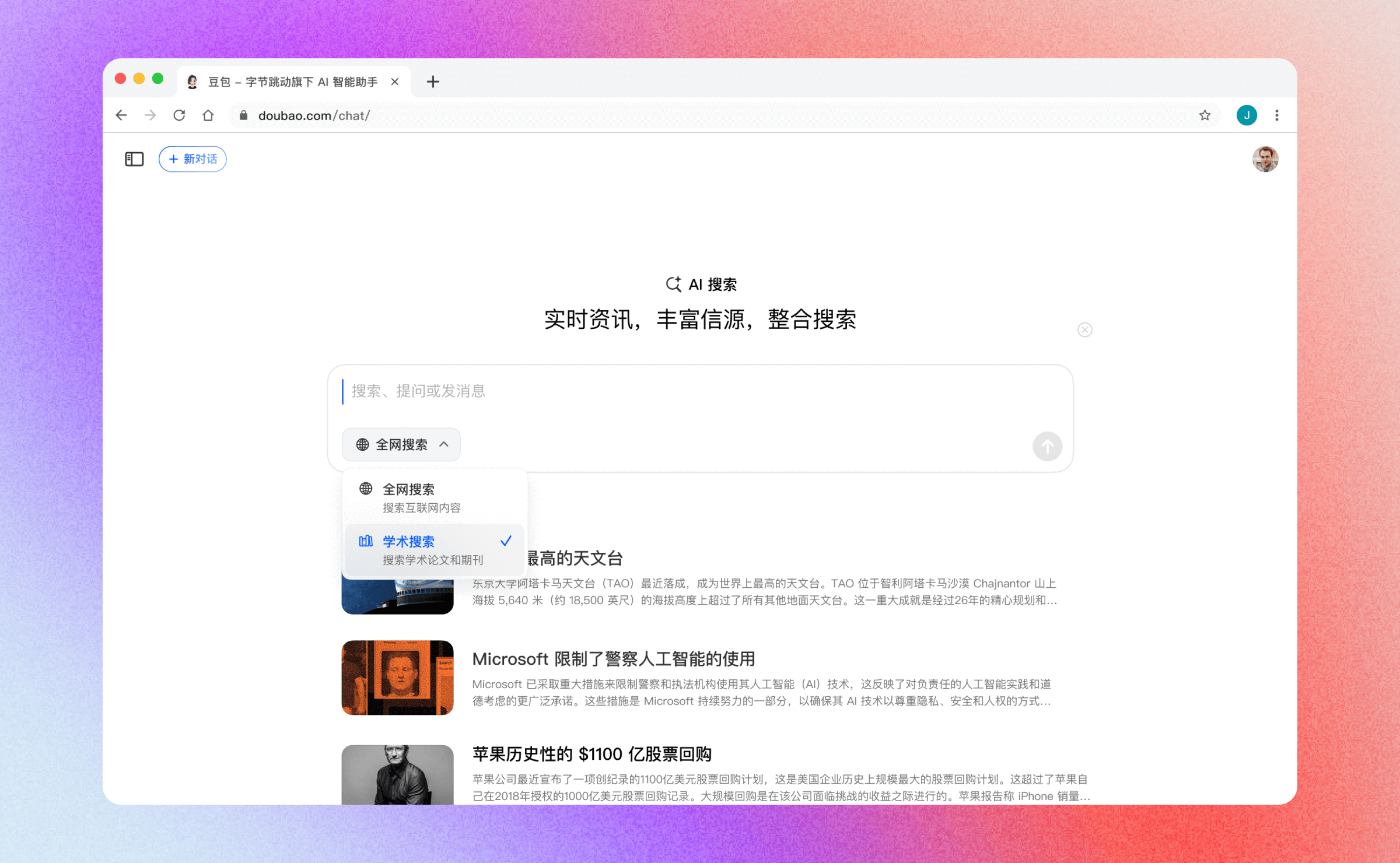This screenshot has width=1400, height=863.
Task: Click the send arrow button in search box
Action: [1047, 446]
